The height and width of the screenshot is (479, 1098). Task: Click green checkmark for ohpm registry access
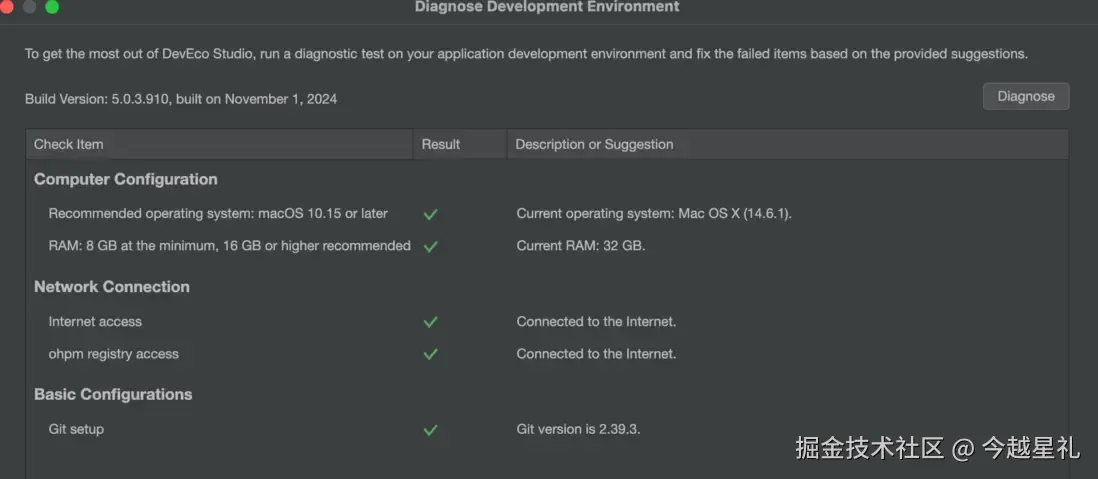coord(431,354)
